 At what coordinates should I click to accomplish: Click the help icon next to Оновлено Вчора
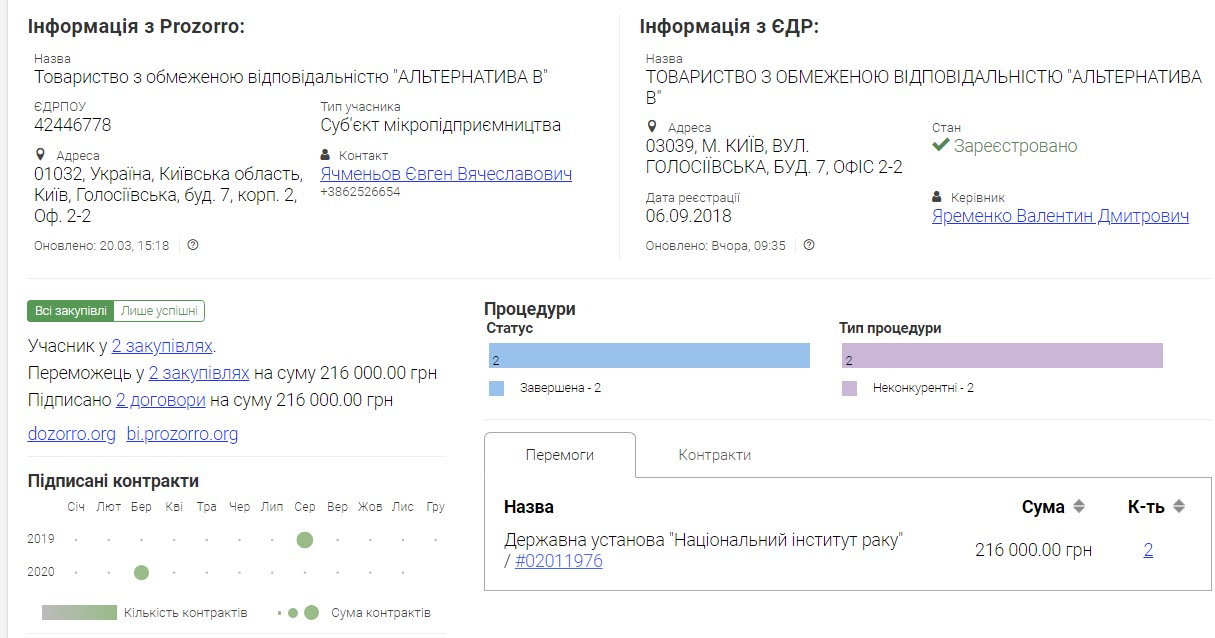[x=809, y=245]
